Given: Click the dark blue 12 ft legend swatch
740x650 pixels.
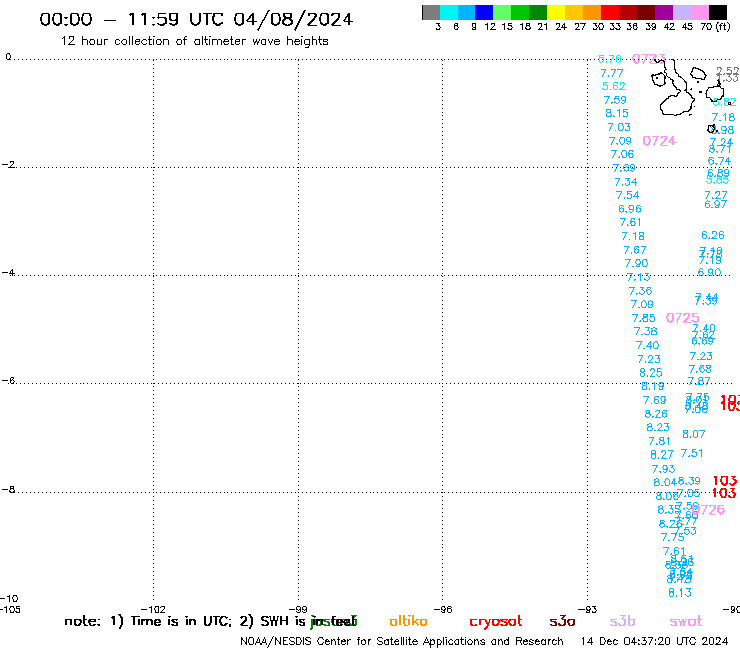Looking at the screenshot, I should coord(484,12).
